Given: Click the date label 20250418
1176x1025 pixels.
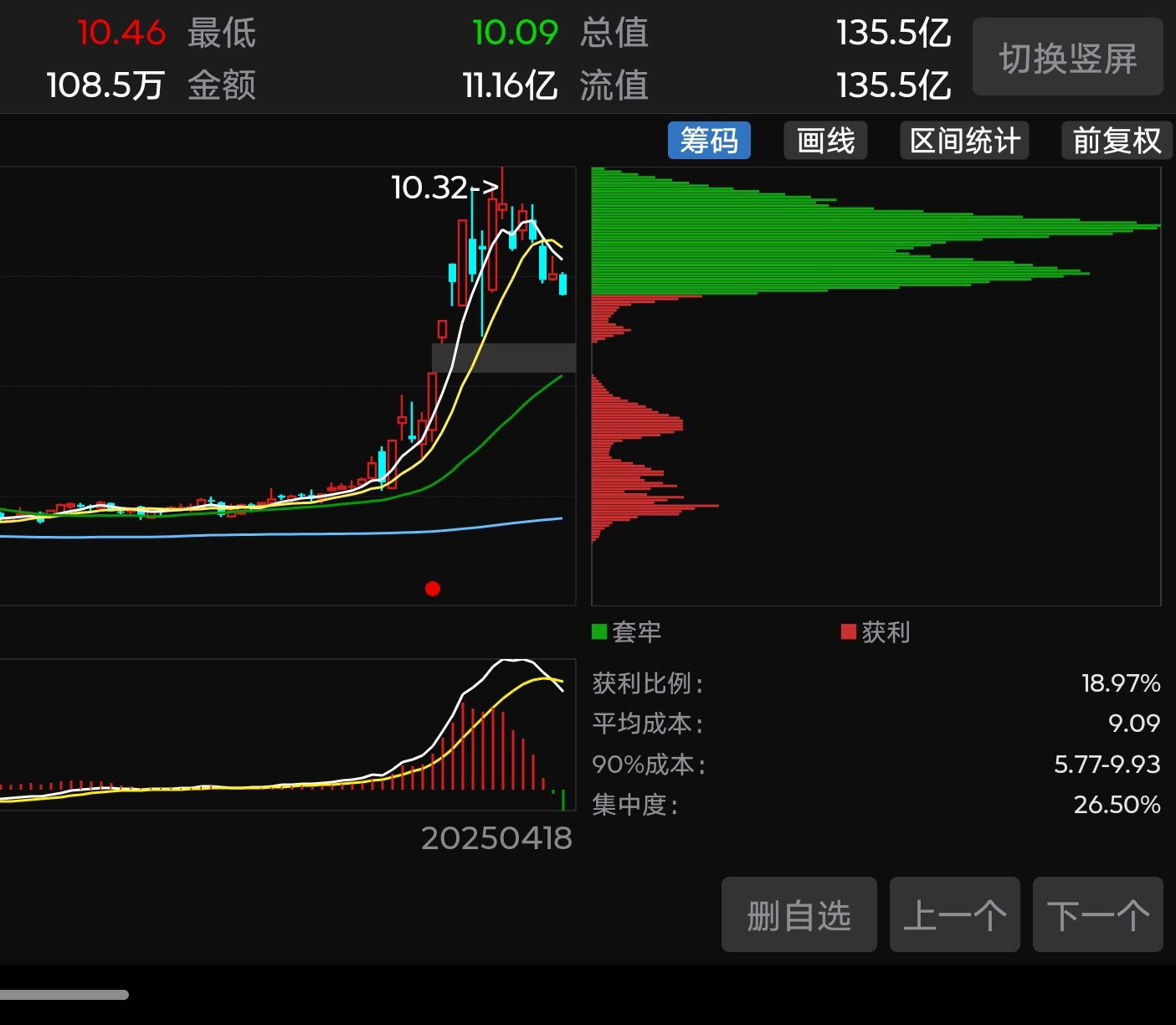Looking at the screenshot, I should [x=496, y=838].
